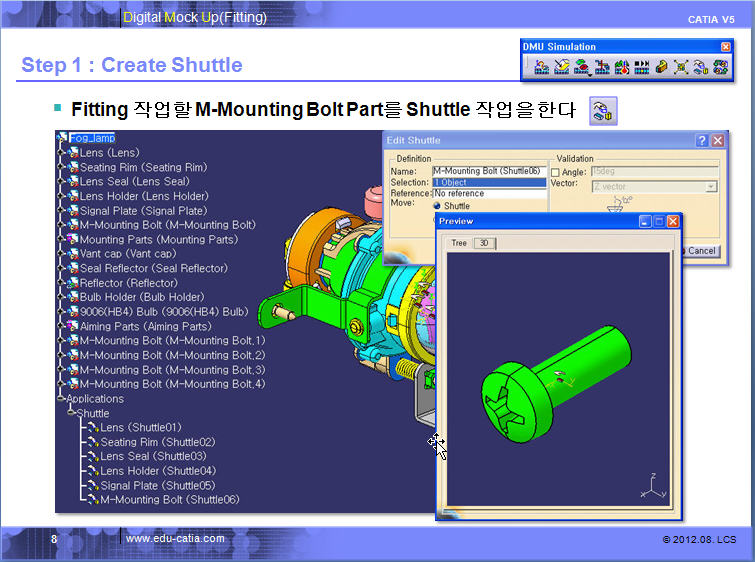This screenshot has height=562, width=755.
Task: Select Lens Seal (Shuttle03) in the tree
Action: 139,456
